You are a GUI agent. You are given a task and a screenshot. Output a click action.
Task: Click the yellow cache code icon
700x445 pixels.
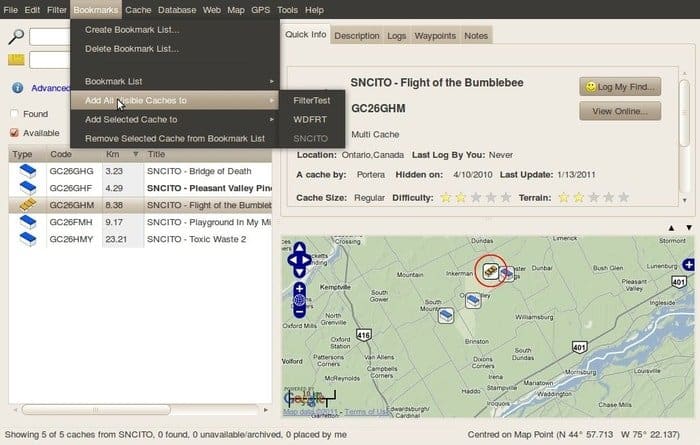[16, 60]
